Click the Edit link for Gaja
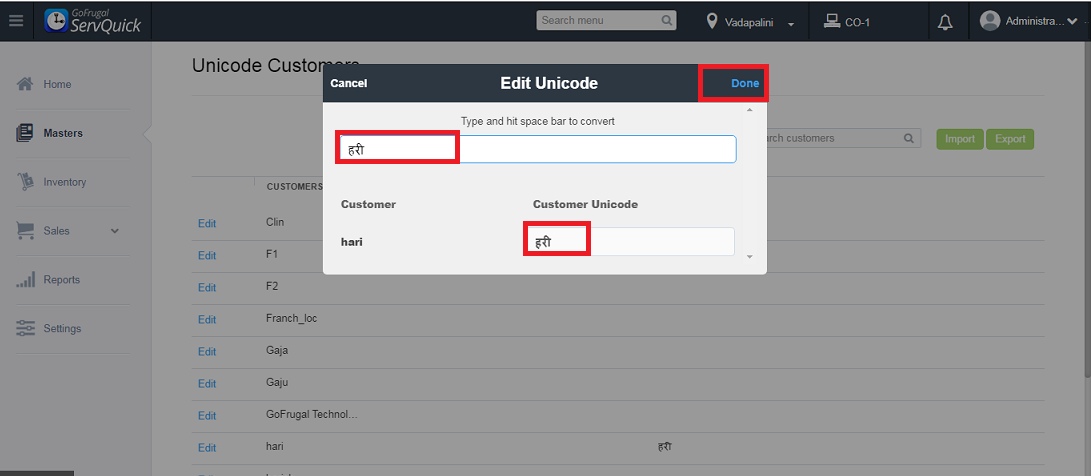 (207, 351)
